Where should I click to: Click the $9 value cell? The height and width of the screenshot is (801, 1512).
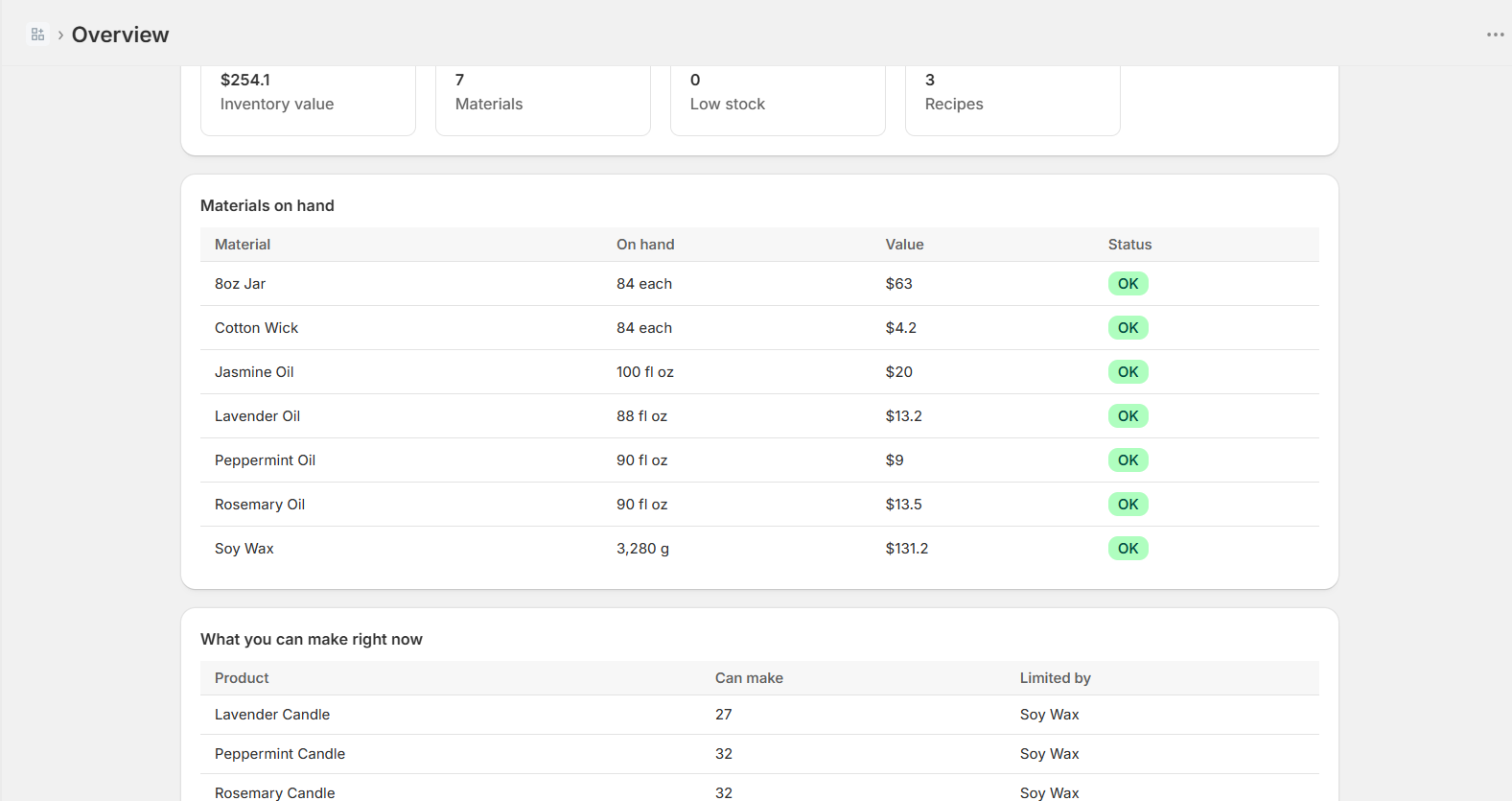[895, 460]
